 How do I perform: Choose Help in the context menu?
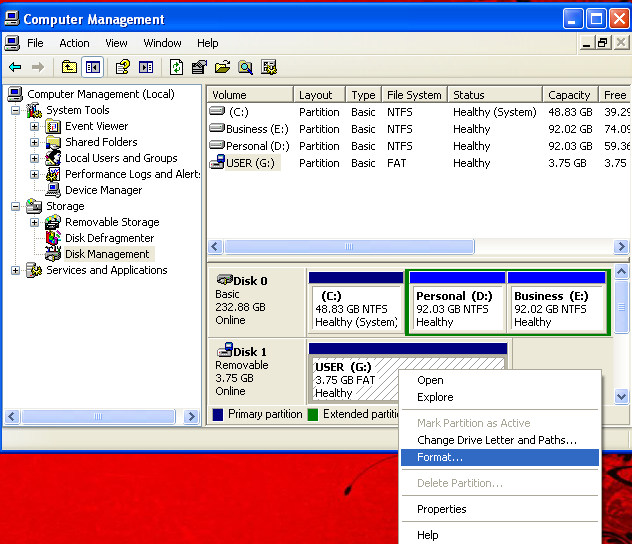click(x=500, y=535)
